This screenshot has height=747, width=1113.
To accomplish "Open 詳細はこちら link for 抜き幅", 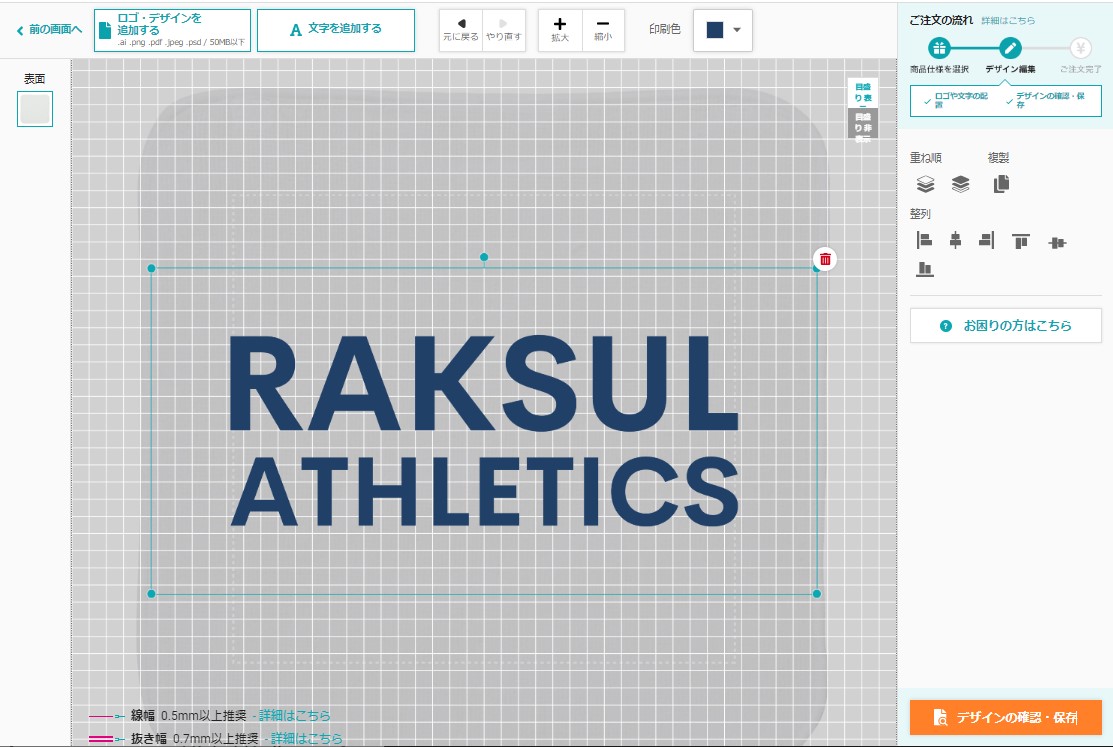I will [x=307, y=738].
